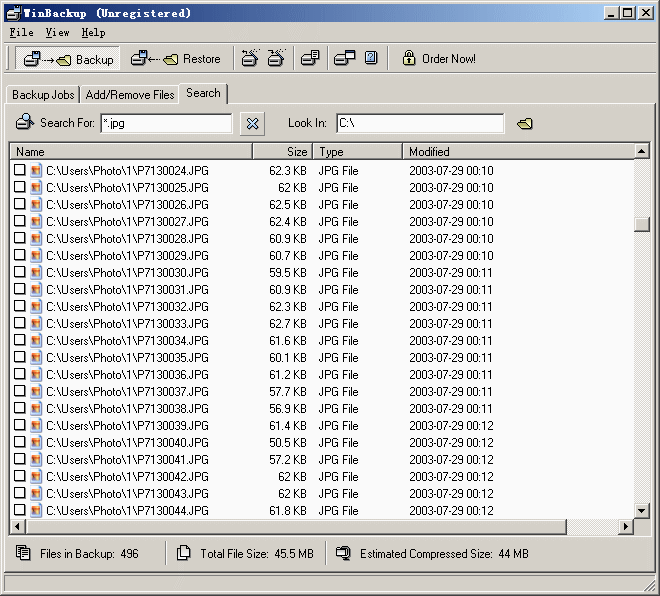This screenshot has height=596, width=660.
Task: Click the size value 62.5 KB
Action: pos(287,205)
